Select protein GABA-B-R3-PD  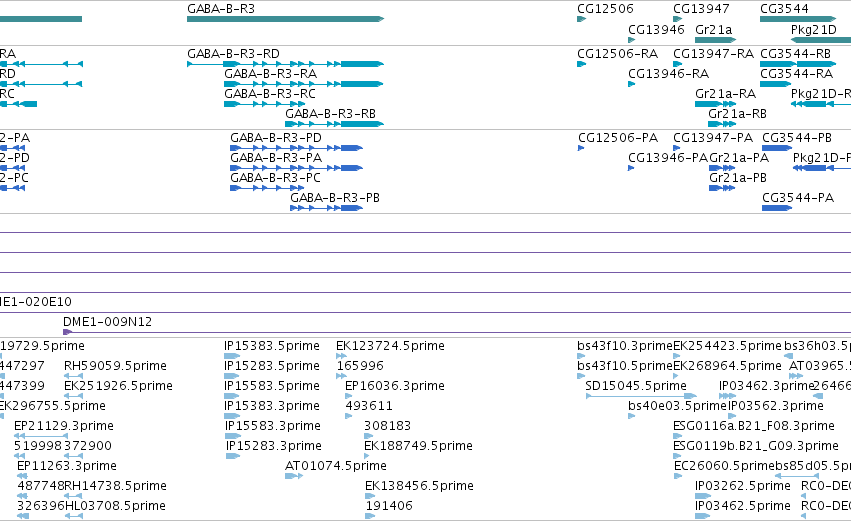point(276,138)
